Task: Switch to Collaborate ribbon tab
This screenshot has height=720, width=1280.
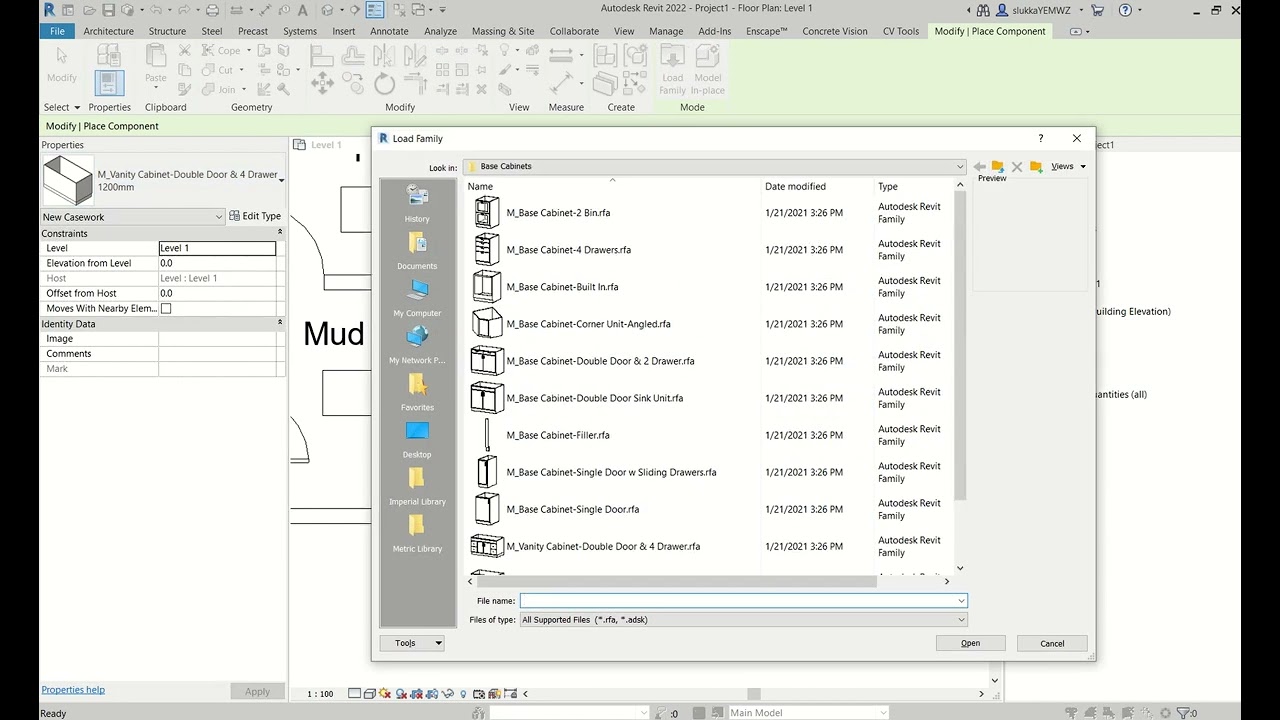Action: click(574, 31)
